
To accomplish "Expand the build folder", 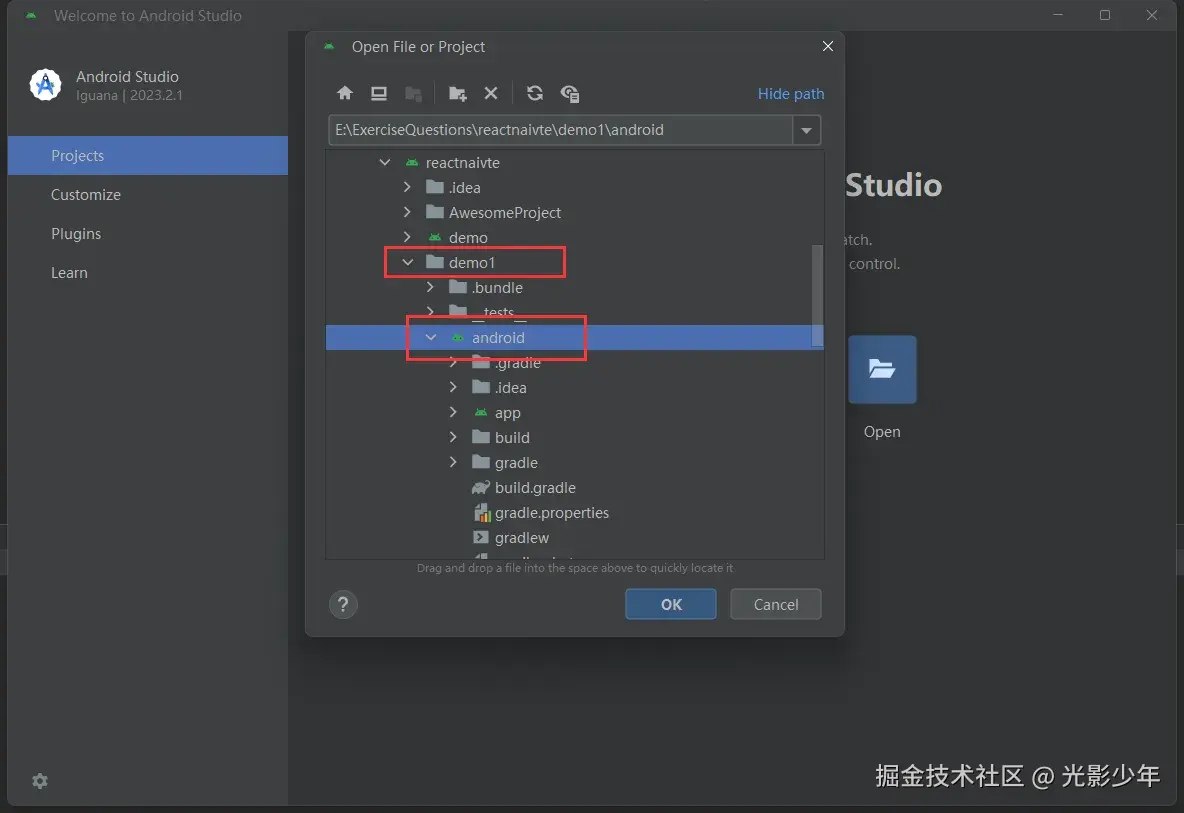I will (453, 437).
